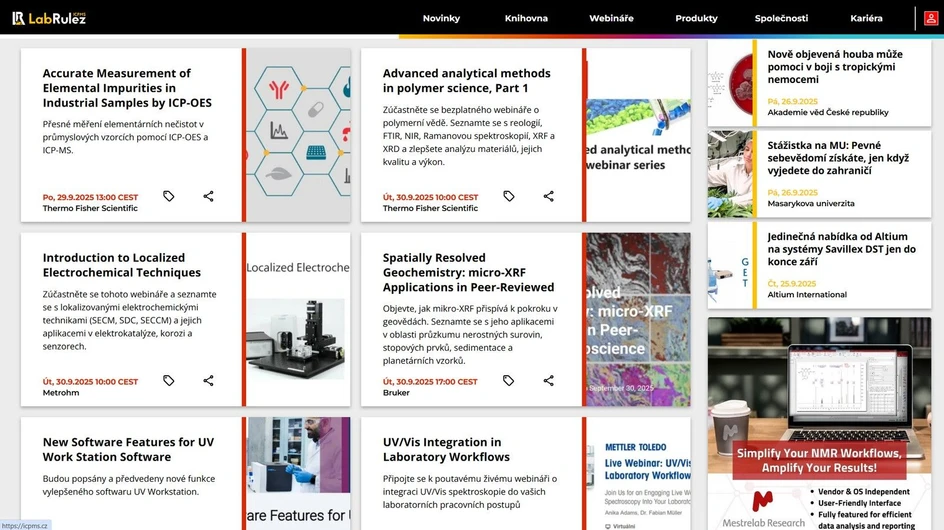Open 'UV/Vis Integration in Laboratory Workflows' title
The image size is (944, 530).
446,449
